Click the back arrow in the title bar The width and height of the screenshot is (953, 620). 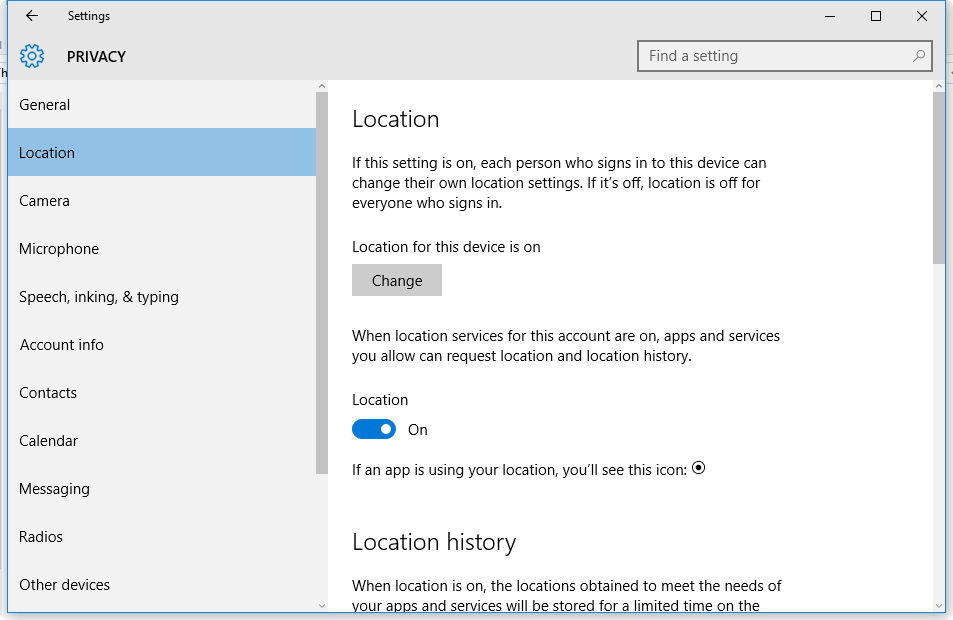pyautogui.click(x=32, y=16)
